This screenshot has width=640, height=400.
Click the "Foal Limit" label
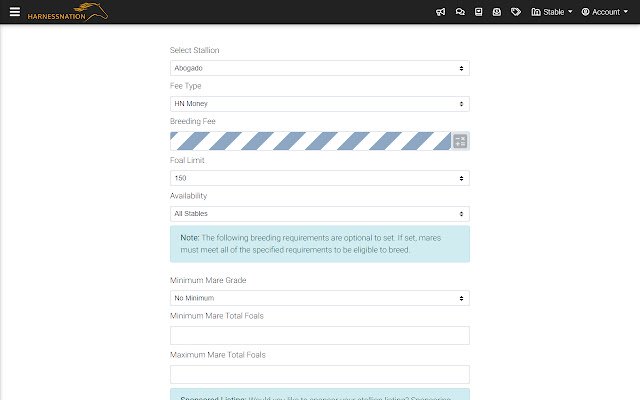pos(187,160)
